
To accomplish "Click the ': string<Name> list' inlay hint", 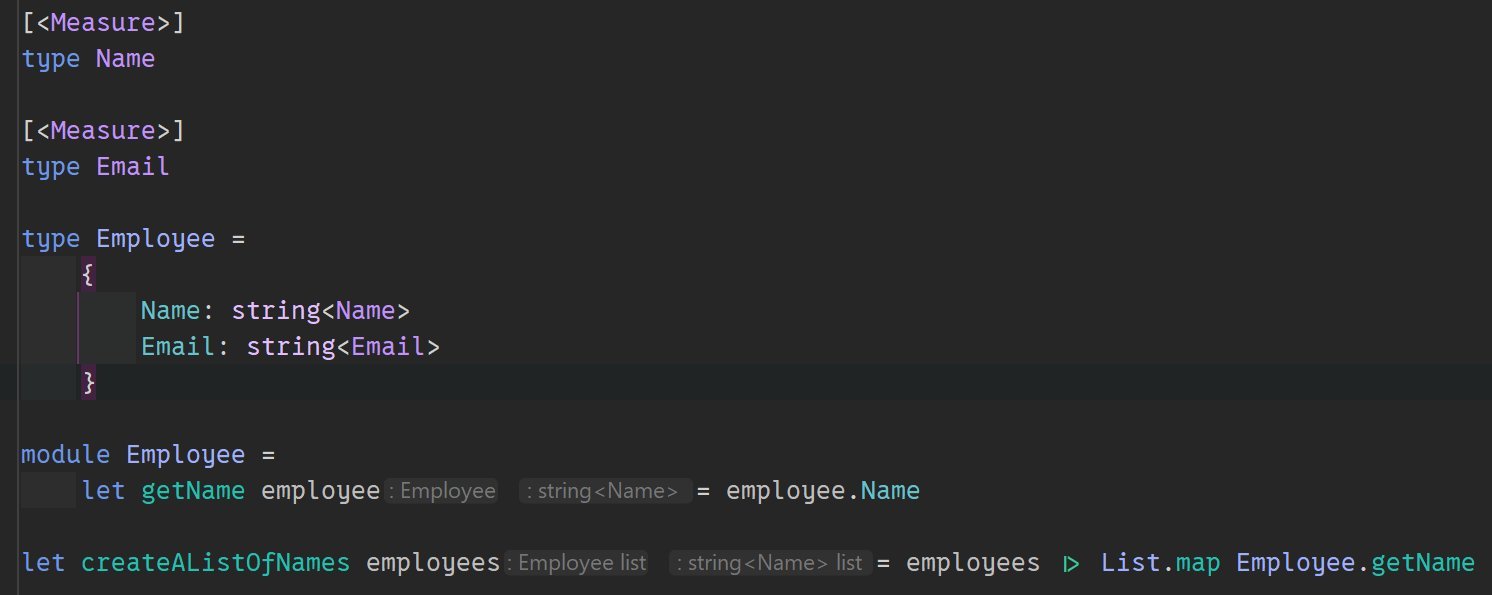I will 770,563.
